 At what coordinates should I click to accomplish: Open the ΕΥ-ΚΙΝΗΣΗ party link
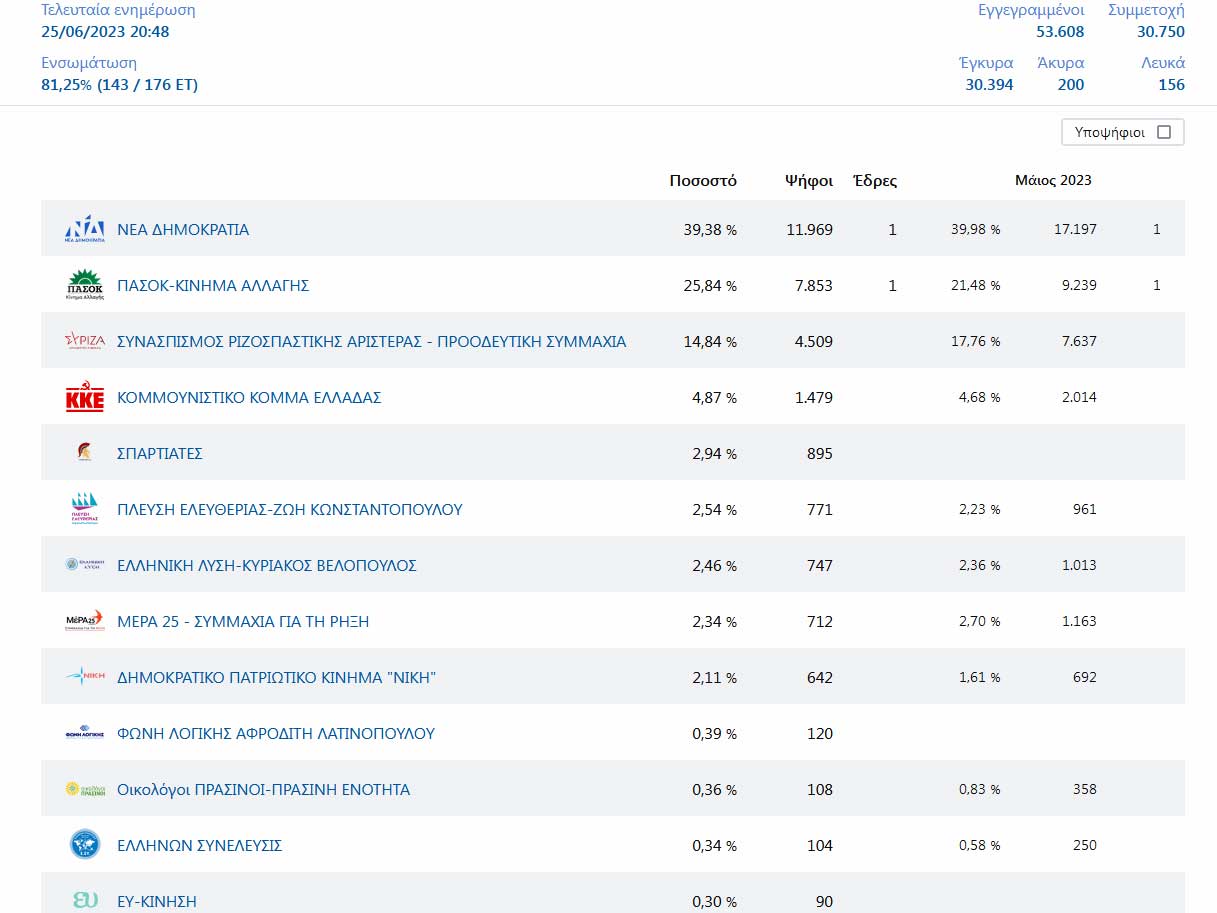pyautogui.click(x=157, y=901)
